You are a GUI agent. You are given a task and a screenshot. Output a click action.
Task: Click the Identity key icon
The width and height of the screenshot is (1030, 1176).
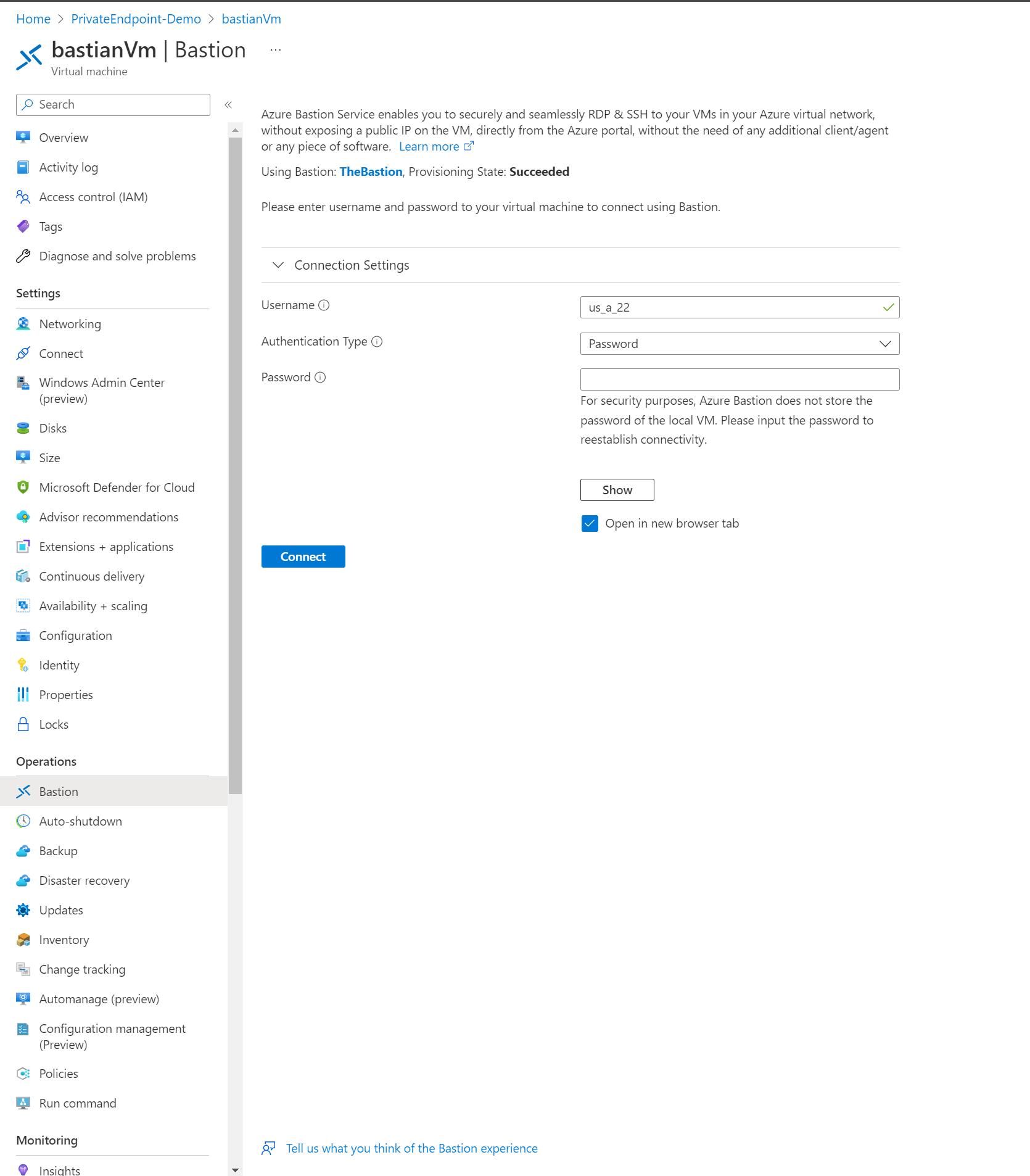pos(23,665)
